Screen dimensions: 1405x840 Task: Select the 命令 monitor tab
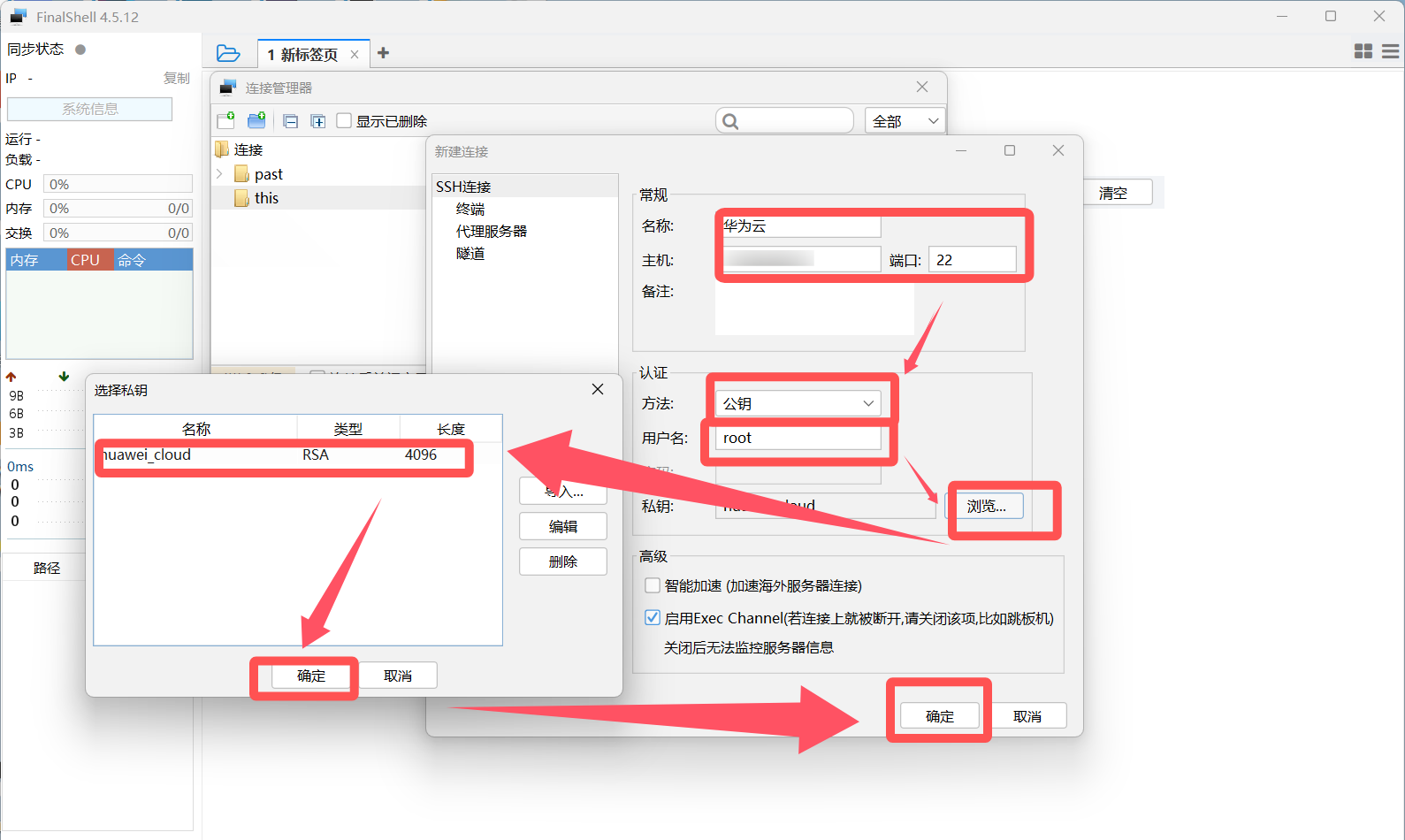pyautogui.click(x=153, y=260)
